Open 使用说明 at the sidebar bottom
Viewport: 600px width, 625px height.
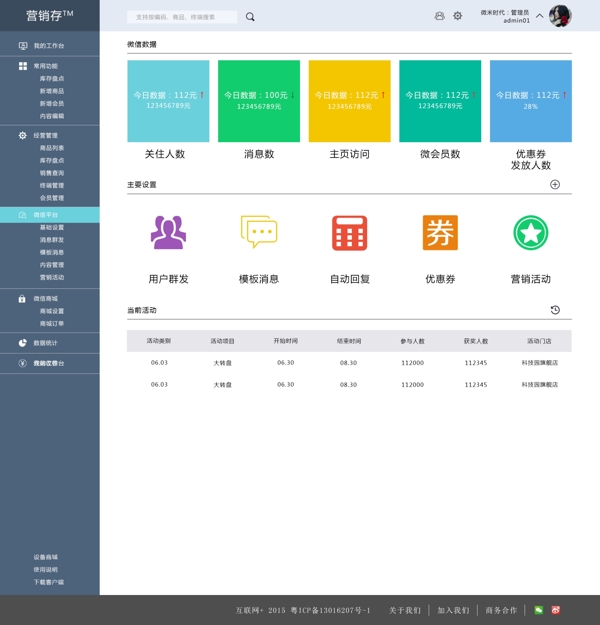(45, 570)
